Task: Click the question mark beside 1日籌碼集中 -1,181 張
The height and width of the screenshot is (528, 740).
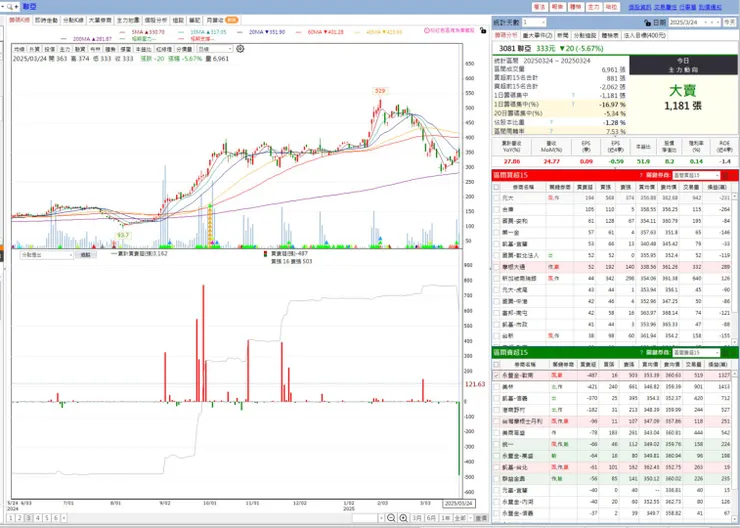Action: pos(573,95)
